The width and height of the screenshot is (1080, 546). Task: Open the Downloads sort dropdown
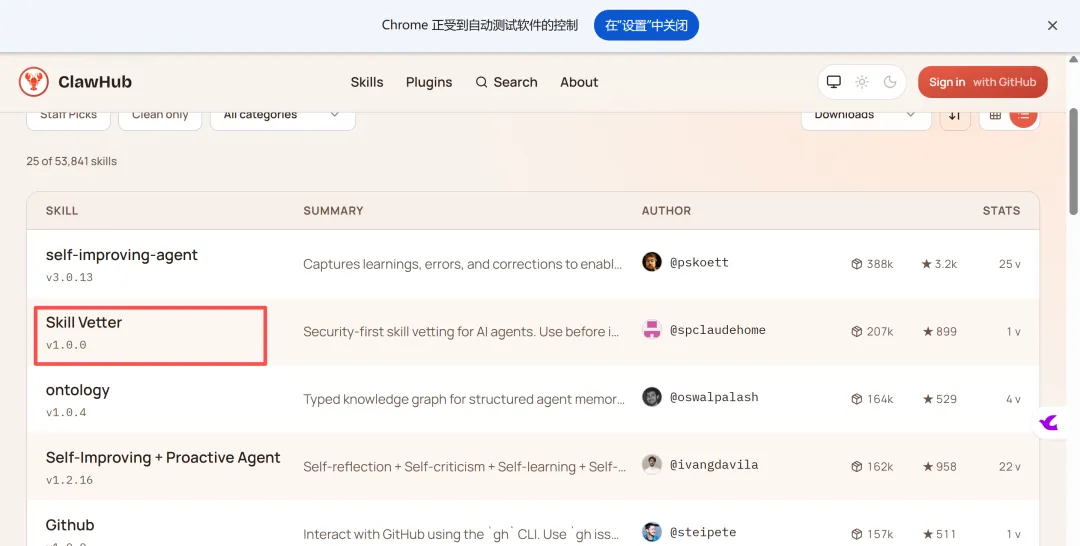click(x=866, y=117)
